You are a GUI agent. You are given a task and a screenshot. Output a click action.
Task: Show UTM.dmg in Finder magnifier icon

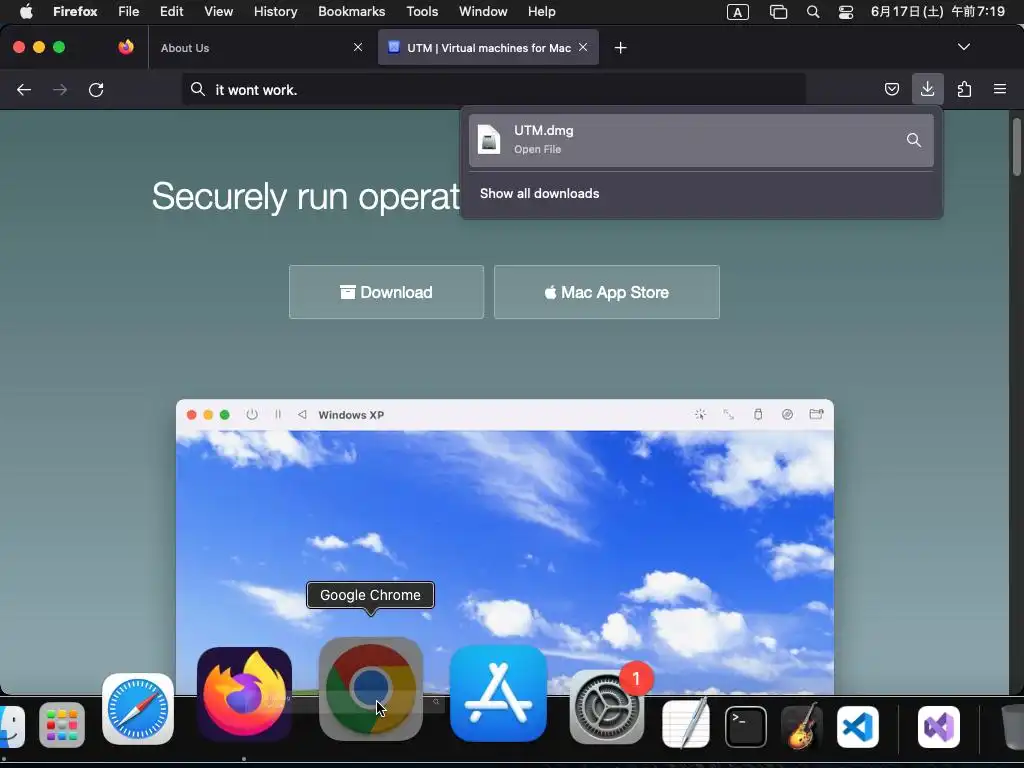[x=914, y=140]
